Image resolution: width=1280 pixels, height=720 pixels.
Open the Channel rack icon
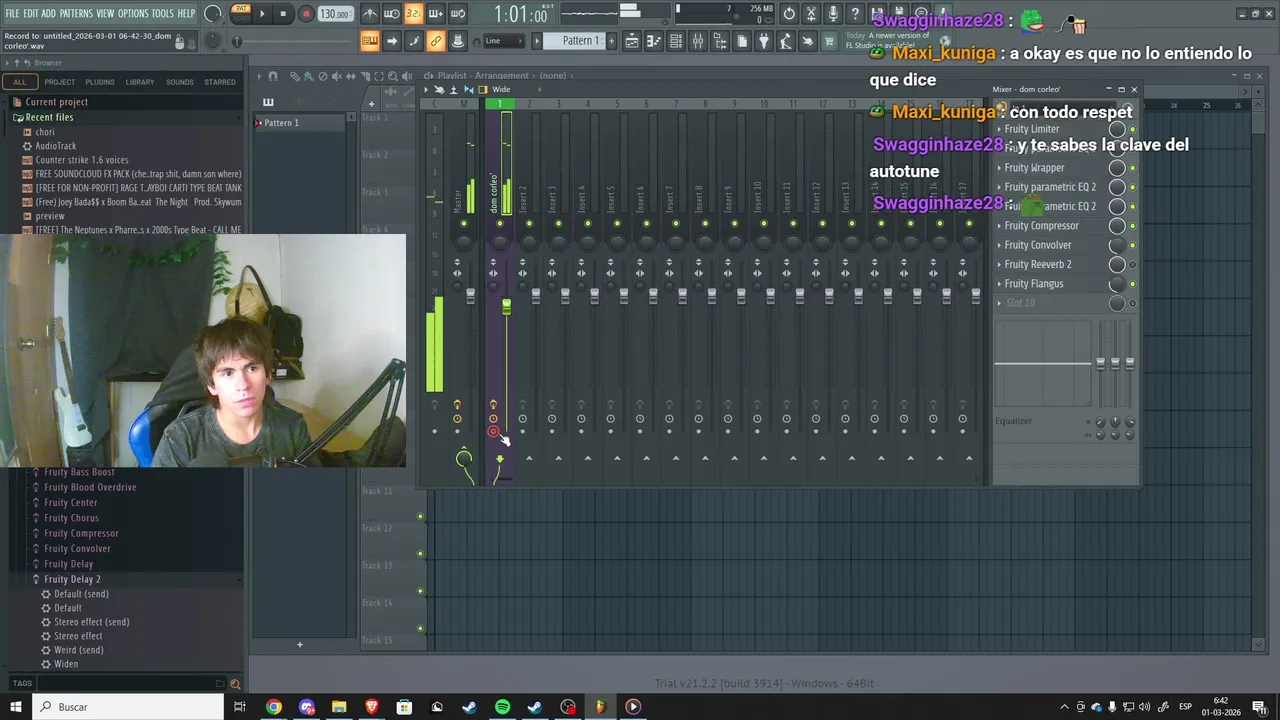(x=676, y=41)
